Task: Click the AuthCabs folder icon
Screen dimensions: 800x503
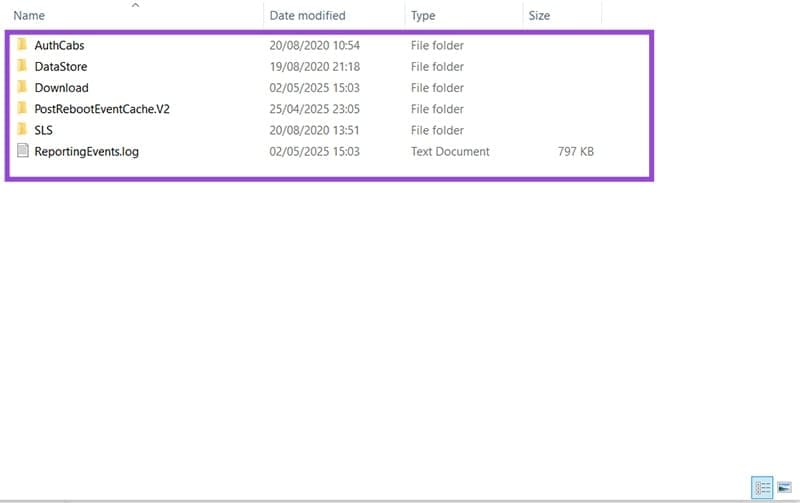Action: tap(22, 46)
